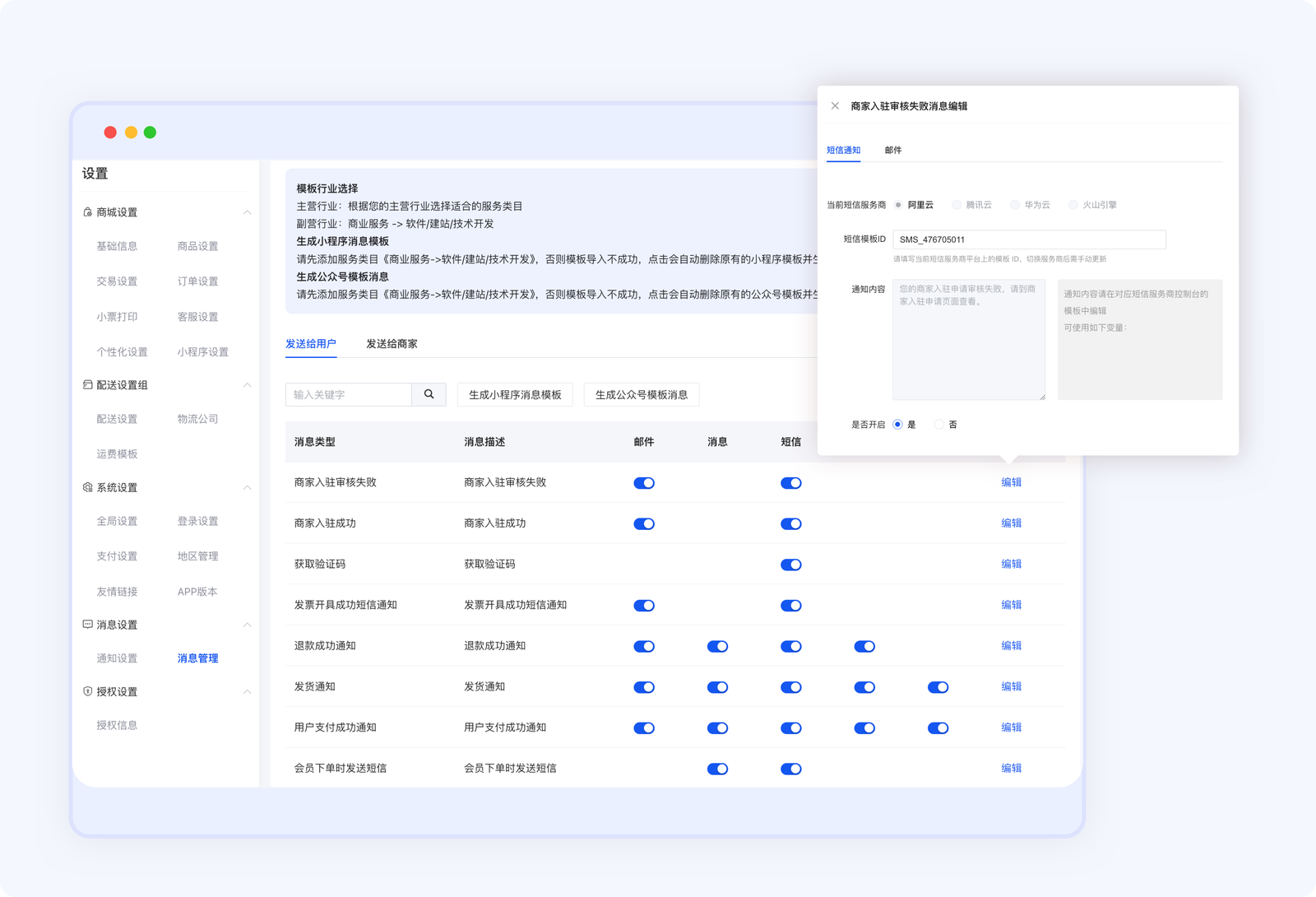Click the 消息设置 message icon
1316x897 pixels.
(x=87, y=625)
